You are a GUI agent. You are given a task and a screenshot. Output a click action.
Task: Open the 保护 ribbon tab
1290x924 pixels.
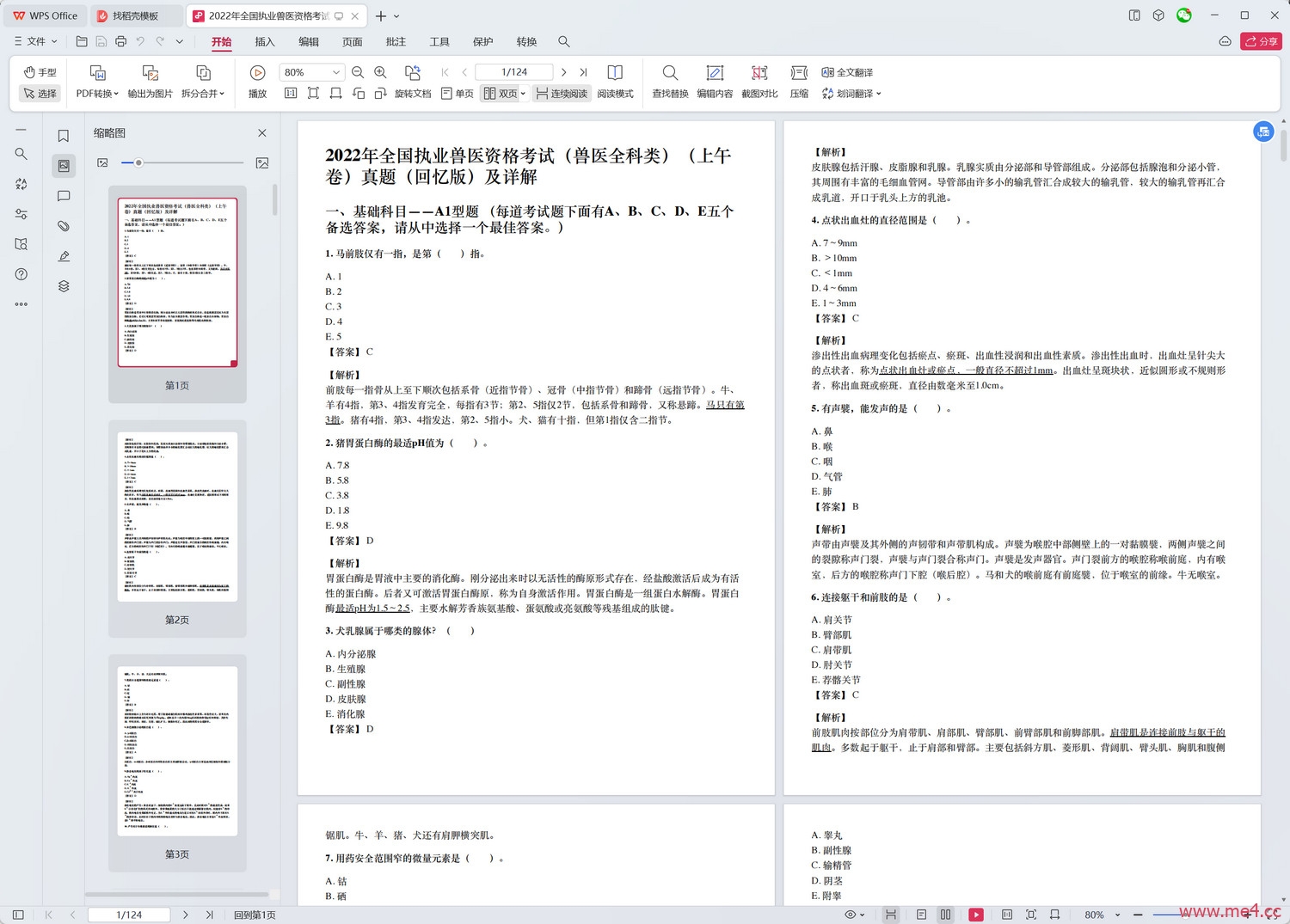pyautogui.click(x=482, y=41)
